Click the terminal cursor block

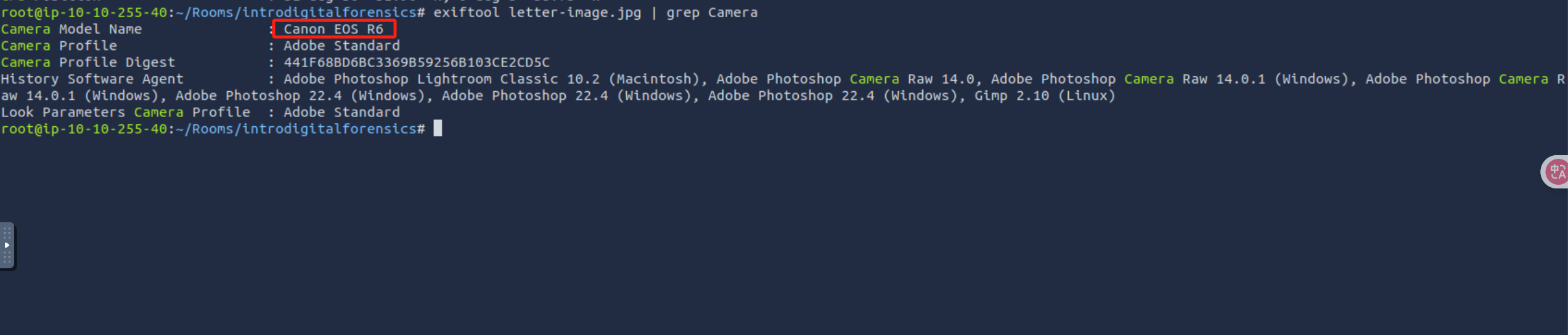click(x=438, y=129)
